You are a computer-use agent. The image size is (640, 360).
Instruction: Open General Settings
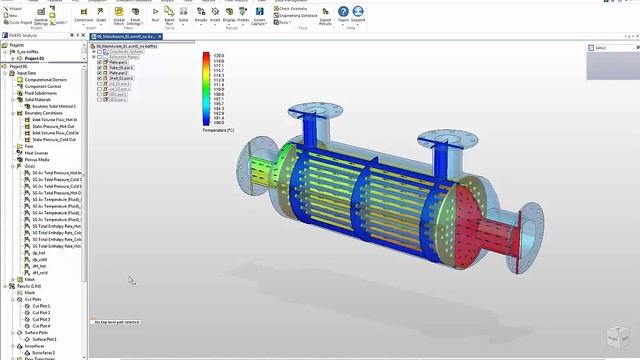point(41,16)
